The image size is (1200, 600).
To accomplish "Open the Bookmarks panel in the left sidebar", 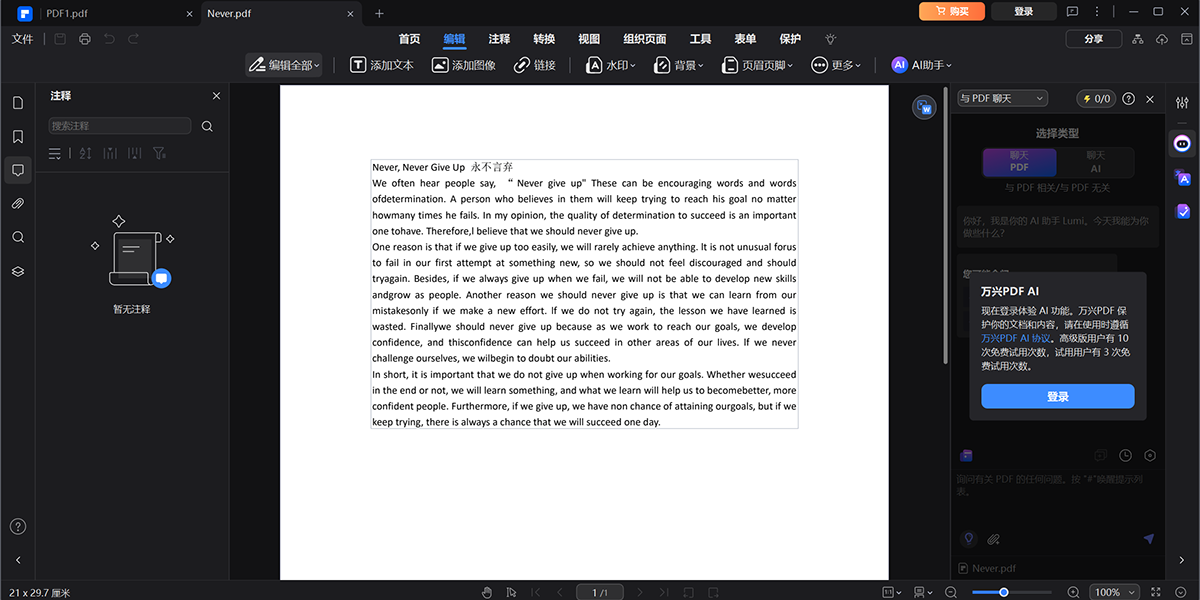I will 17,133.
